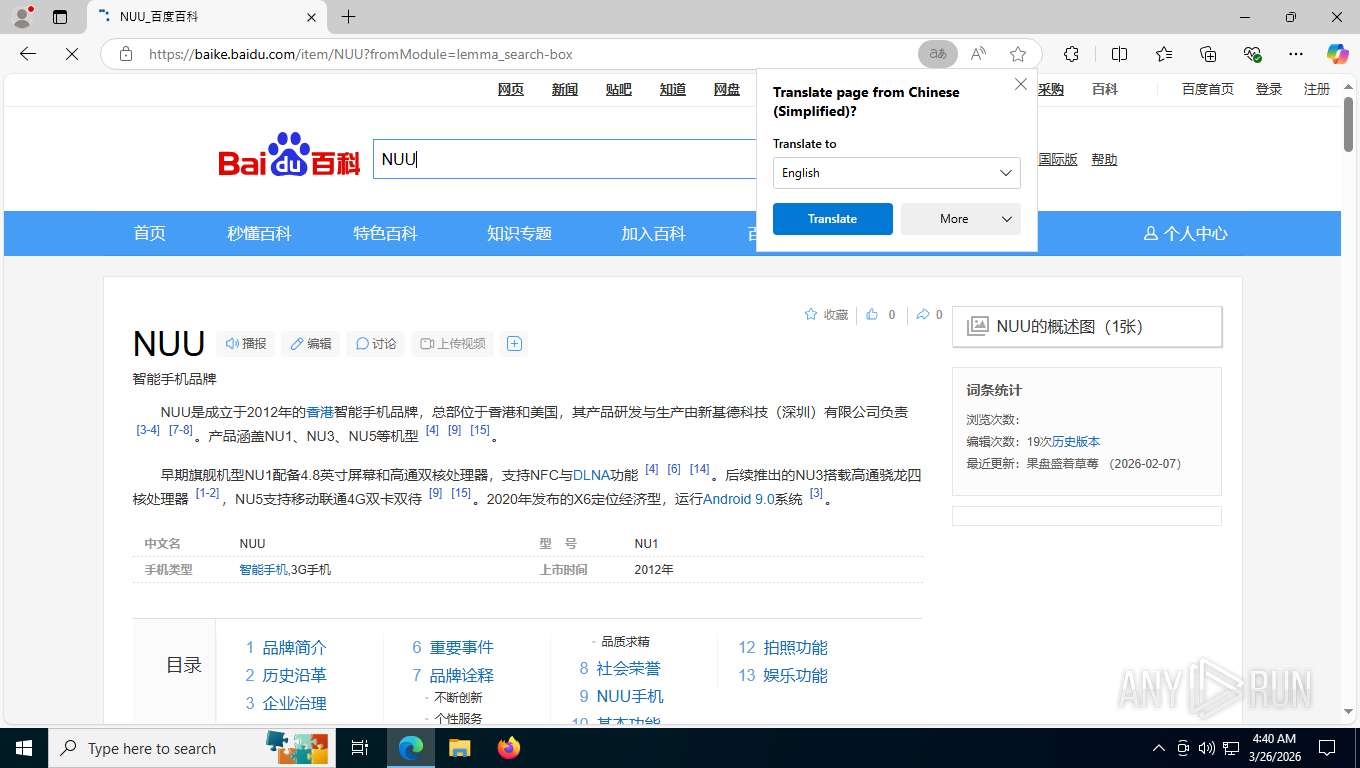Open 历史版本 link
The height and width of the screenshot is (768, 1360).
pyautogui.click(x=1075, y=441)
